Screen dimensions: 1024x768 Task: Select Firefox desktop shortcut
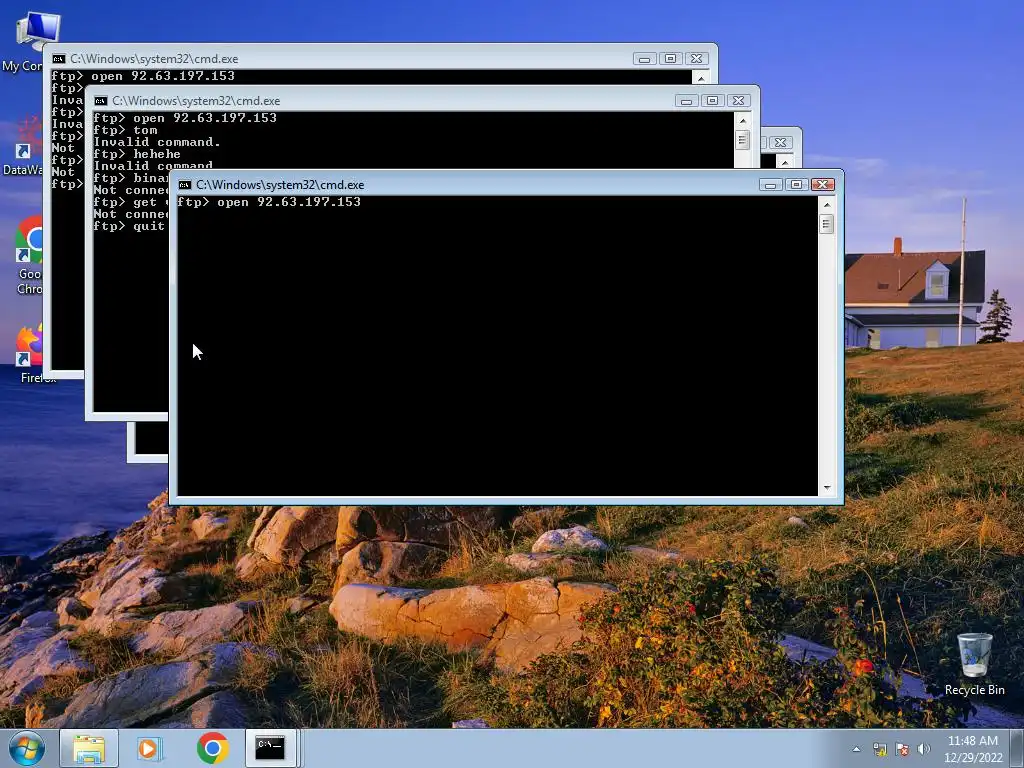pos(29,354)
